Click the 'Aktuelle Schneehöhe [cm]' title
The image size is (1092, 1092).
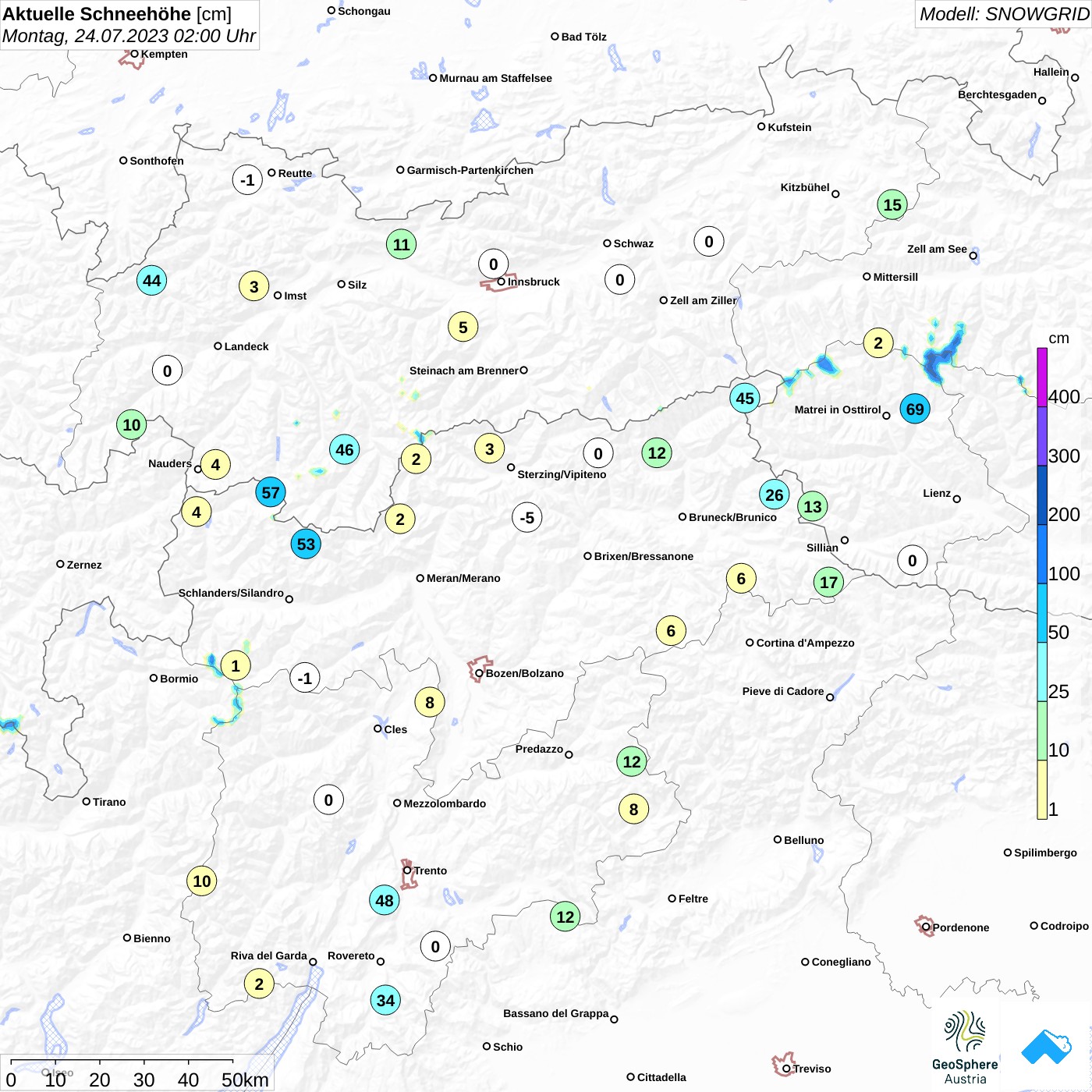point(117,14)
